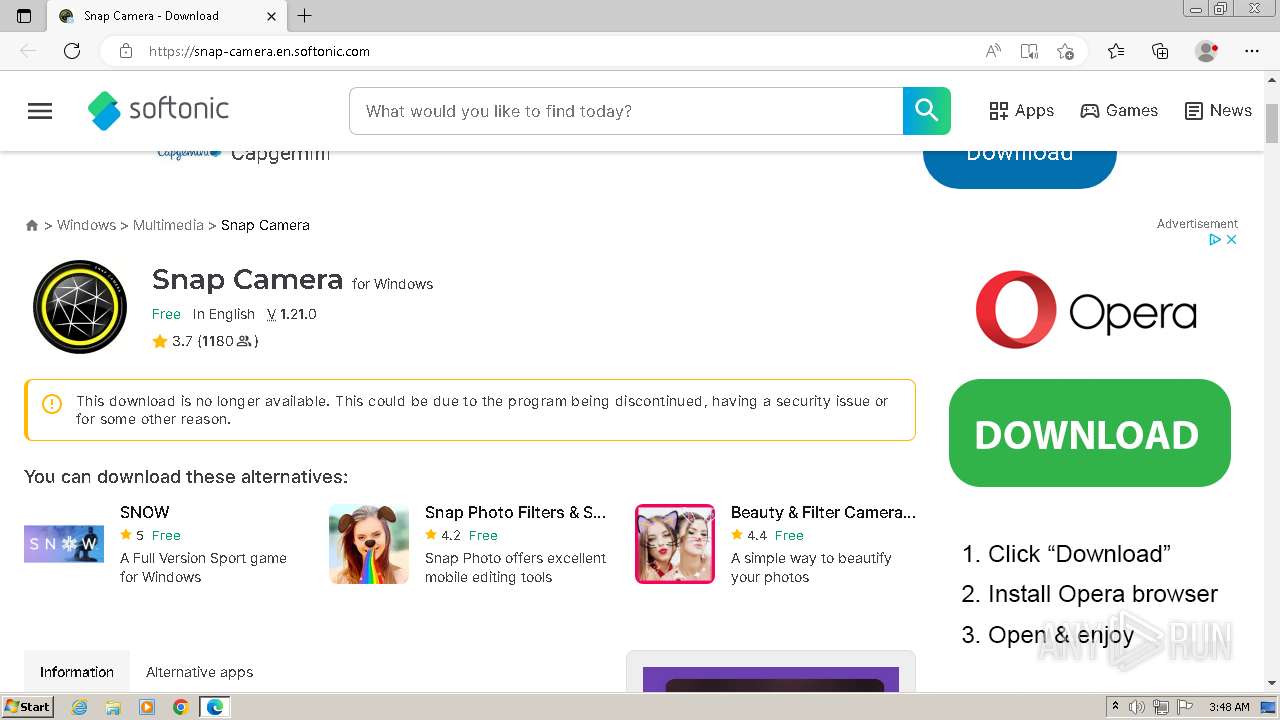Screen dimensions: 1280x720
Task: Open Games section in header
Action: [x=1119, y=111]
